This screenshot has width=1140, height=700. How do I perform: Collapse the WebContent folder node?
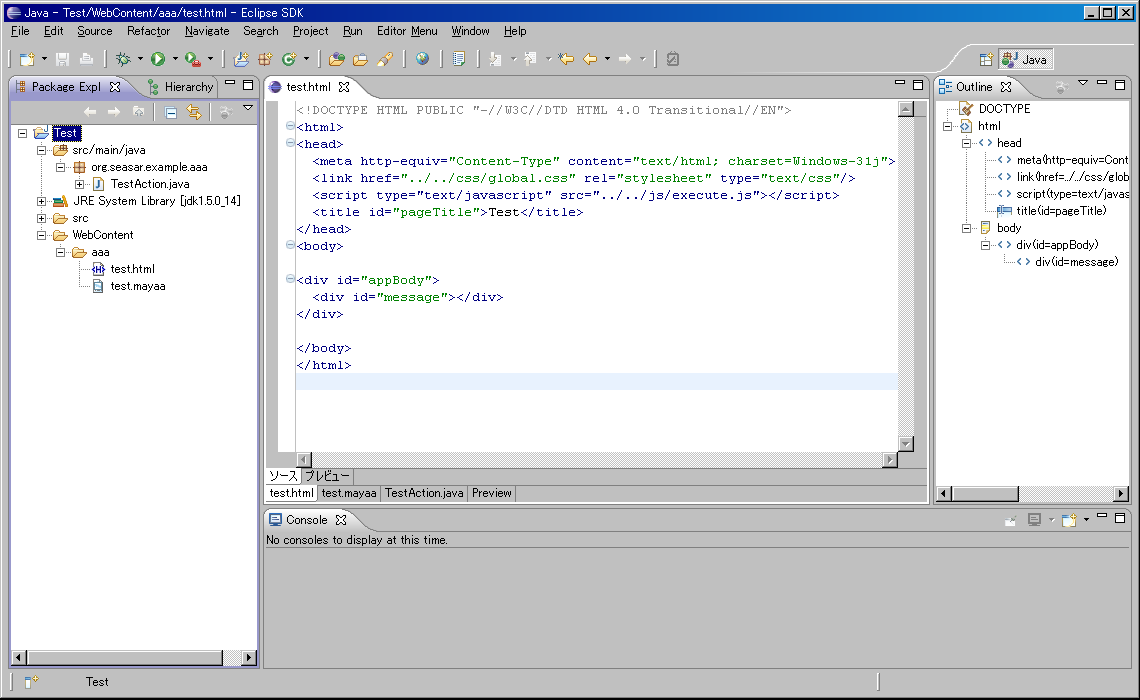tap(41, 236)
